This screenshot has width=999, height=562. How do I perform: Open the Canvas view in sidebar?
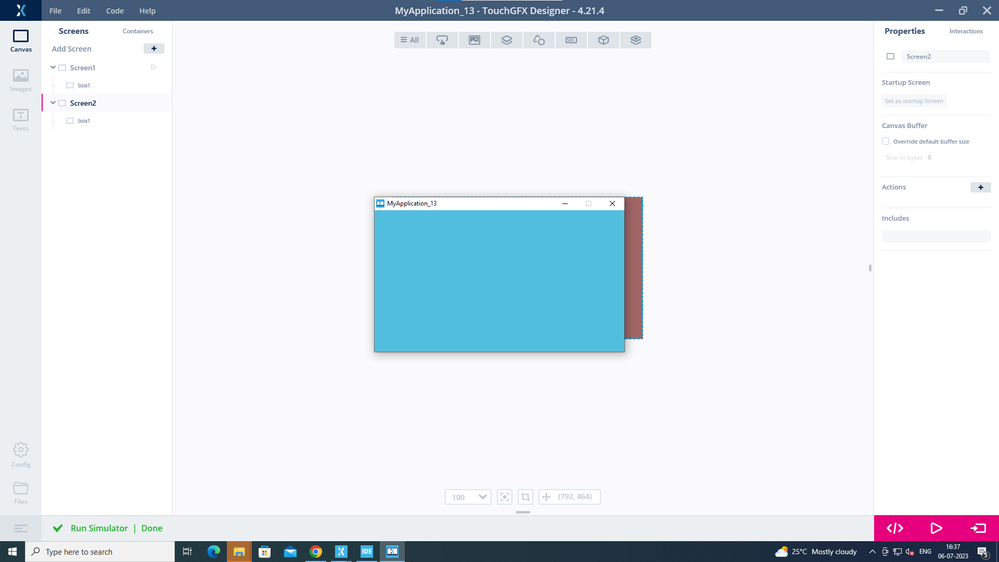20,41
